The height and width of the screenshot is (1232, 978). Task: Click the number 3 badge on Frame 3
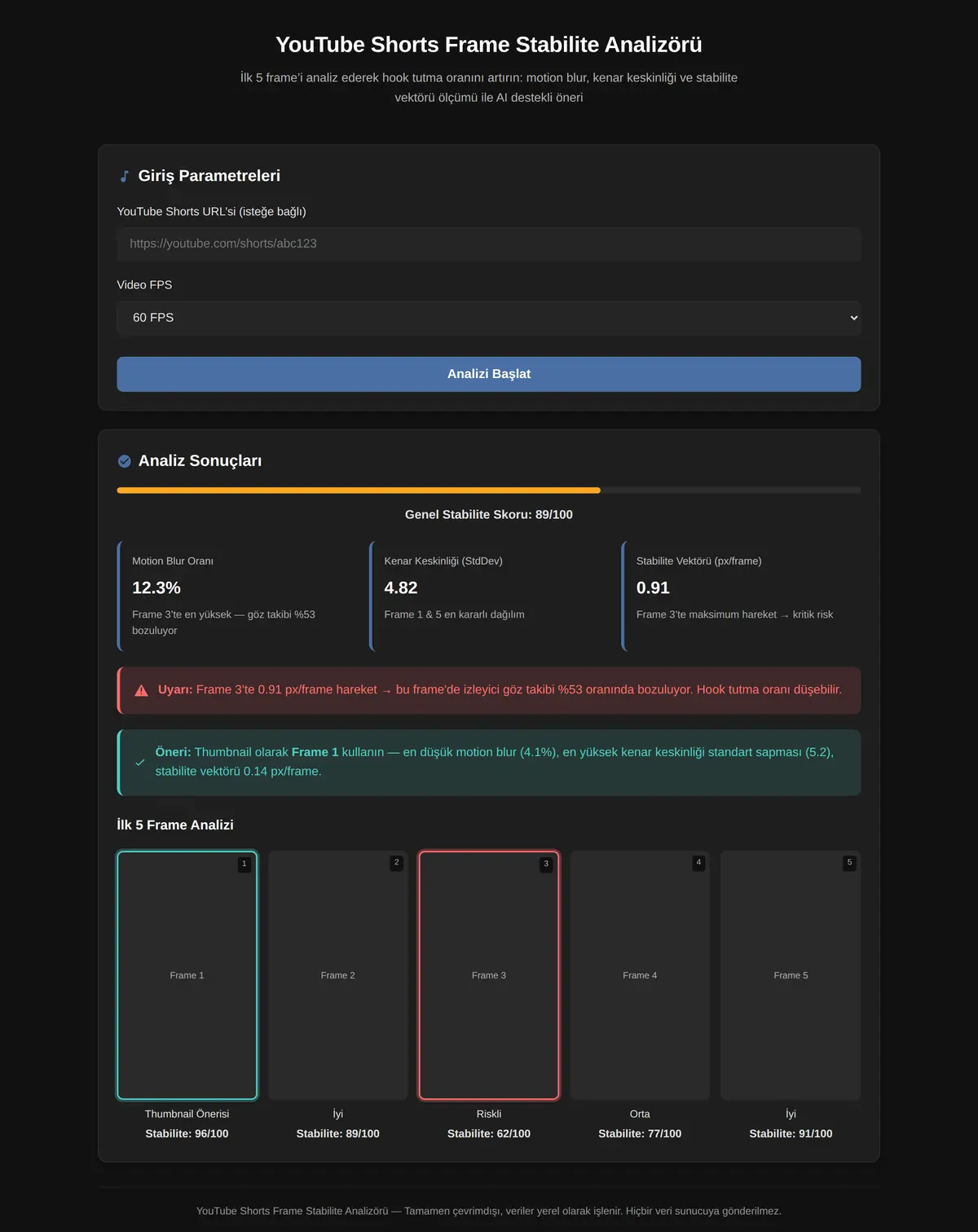coord(546,864)
